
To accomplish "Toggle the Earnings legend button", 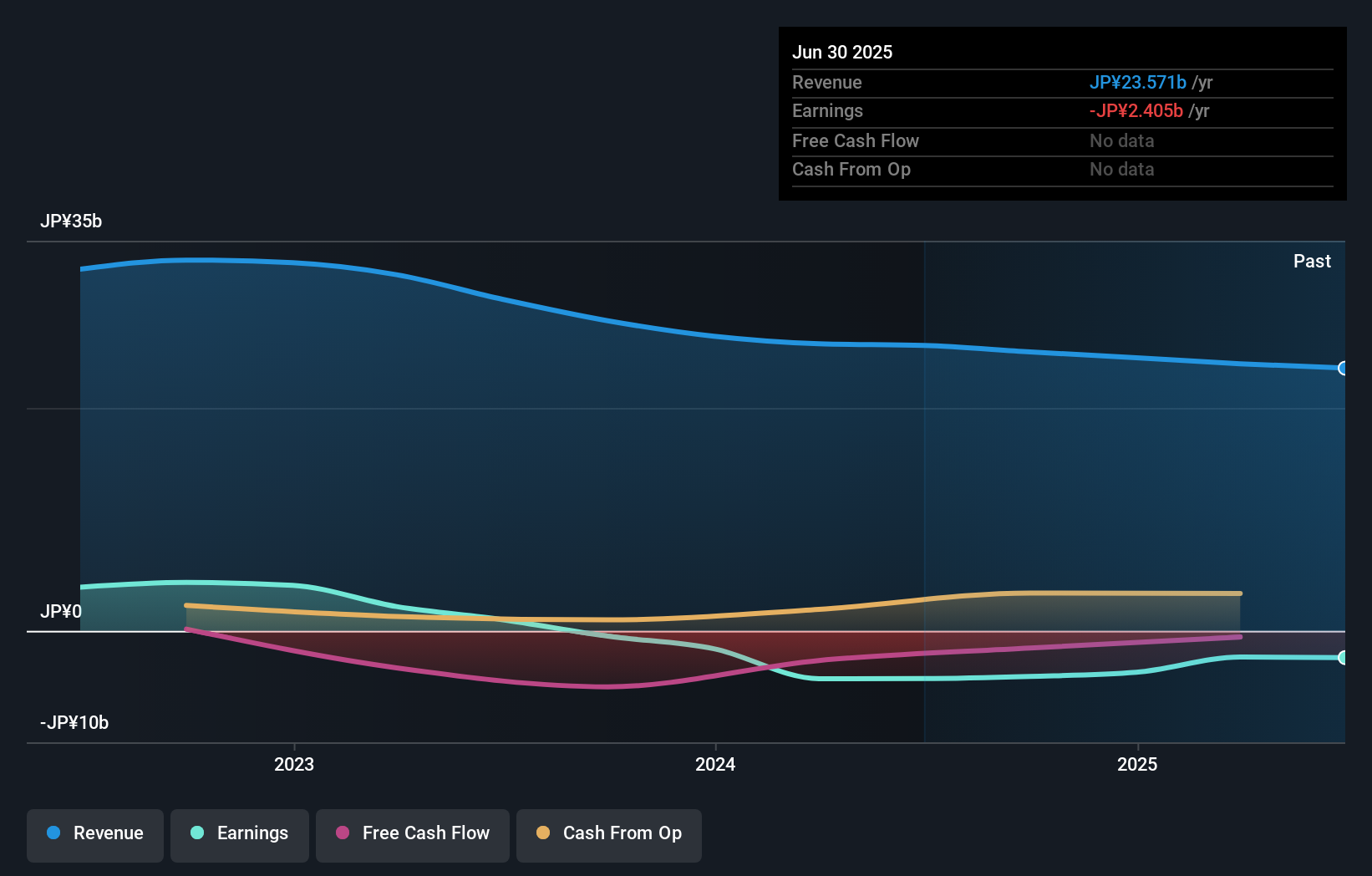I will [240, 835].
